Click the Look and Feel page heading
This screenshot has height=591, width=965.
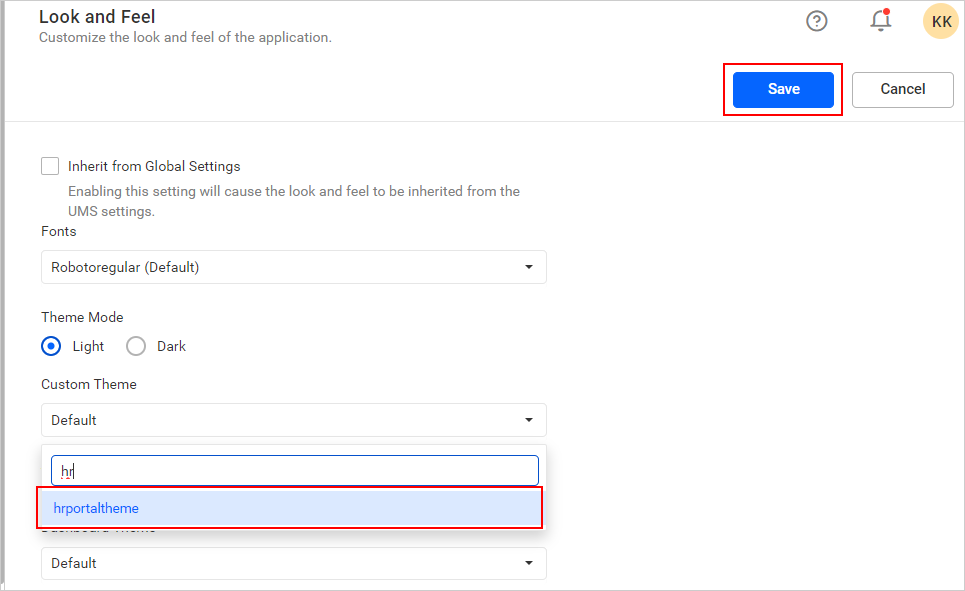(97, 17)
